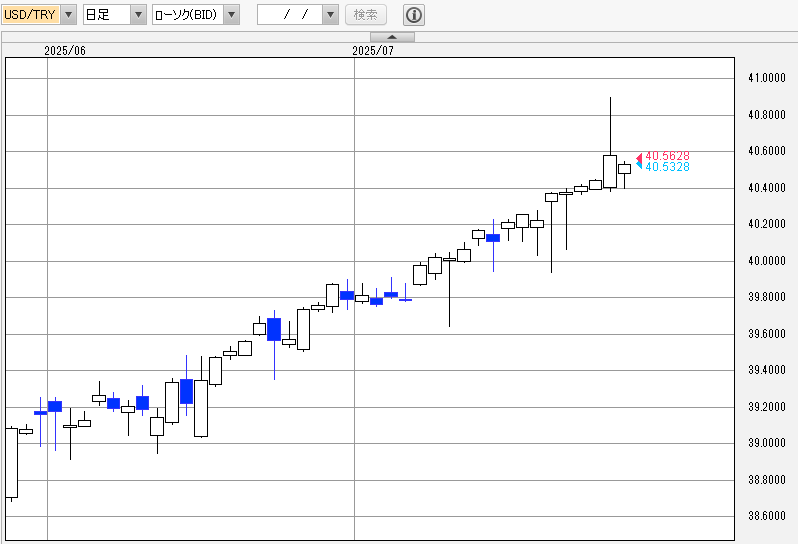Click the 2025/06 date label
This screenshot has height=544, width=798.
(65, 50)
